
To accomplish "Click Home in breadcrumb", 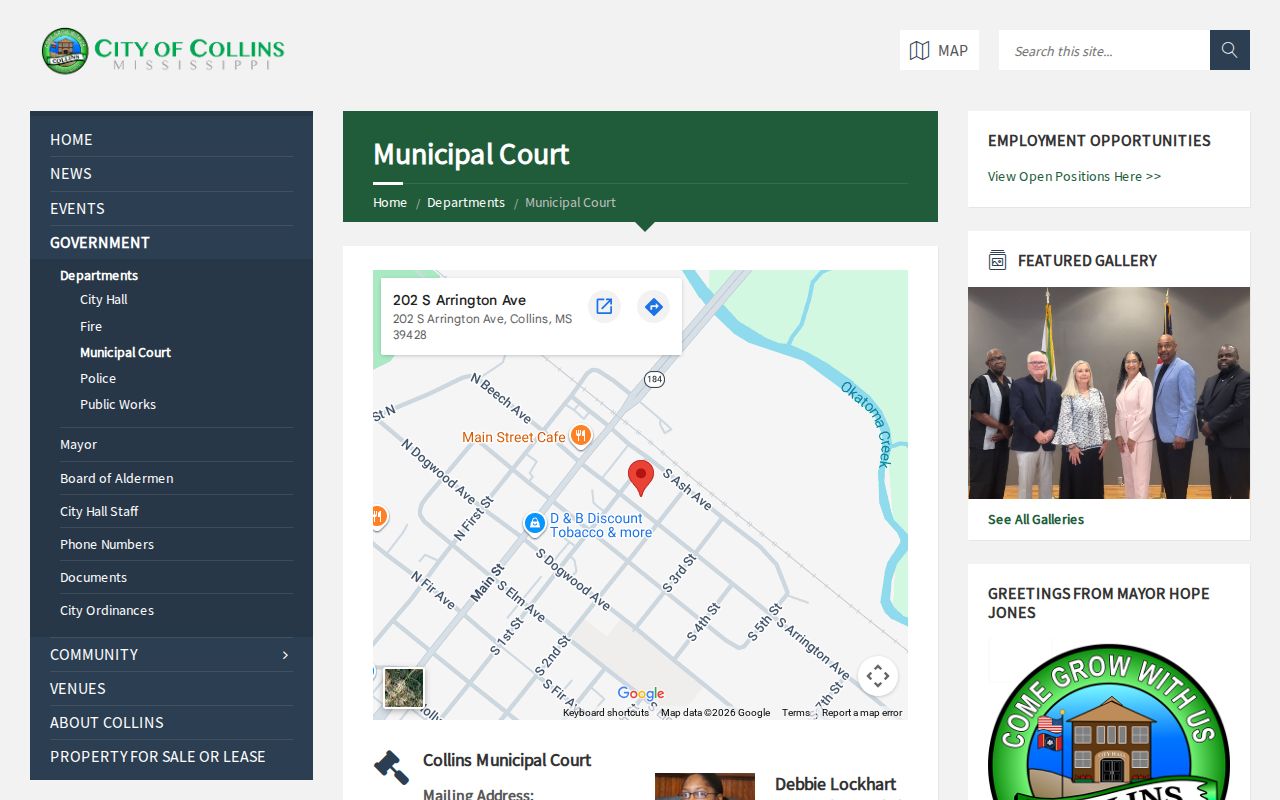I will pyautogui.click(x=390, y=202).
